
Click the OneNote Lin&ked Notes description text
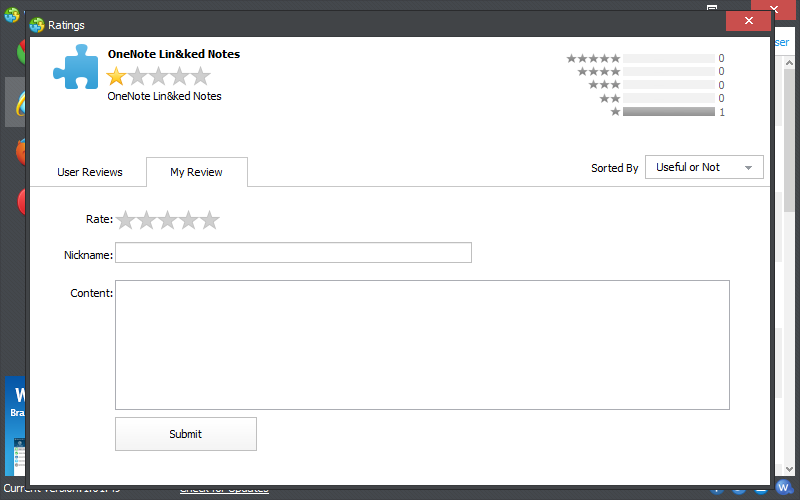(x=164, y=96)
